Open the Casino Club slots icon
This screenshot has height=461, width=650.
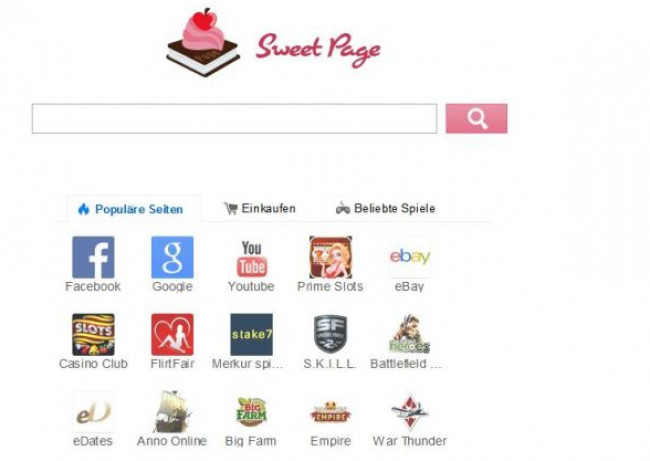tap(93, 335)
